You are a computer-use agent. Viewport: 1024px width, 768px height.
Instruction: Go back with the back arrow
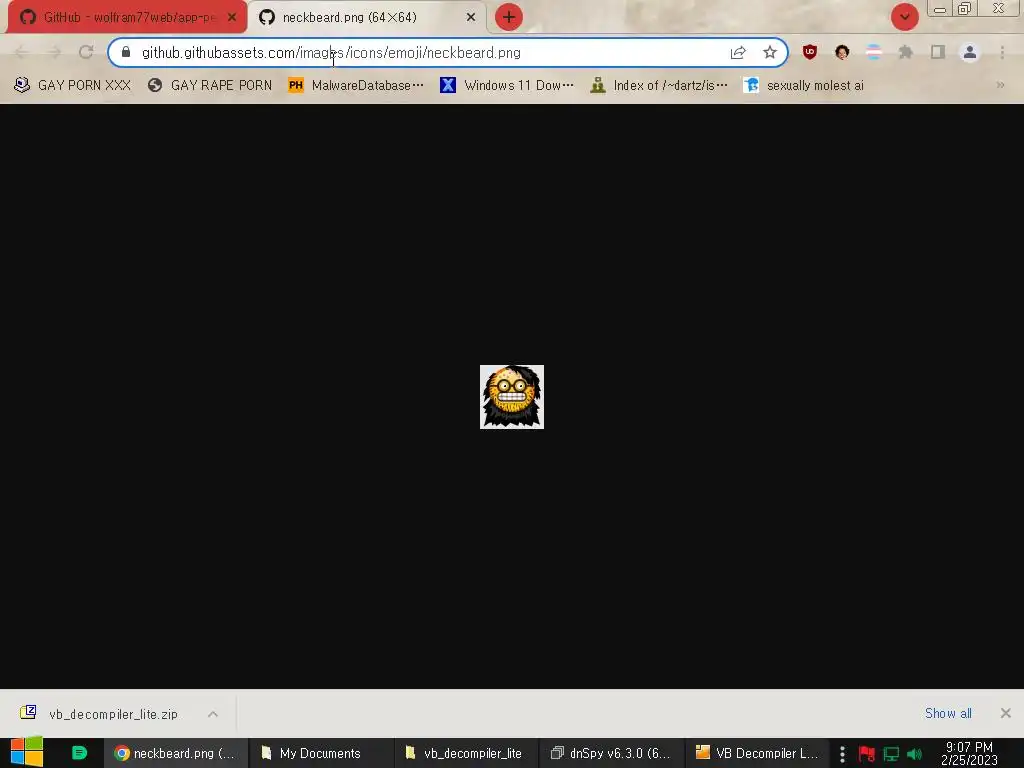(x=21, y=52)
